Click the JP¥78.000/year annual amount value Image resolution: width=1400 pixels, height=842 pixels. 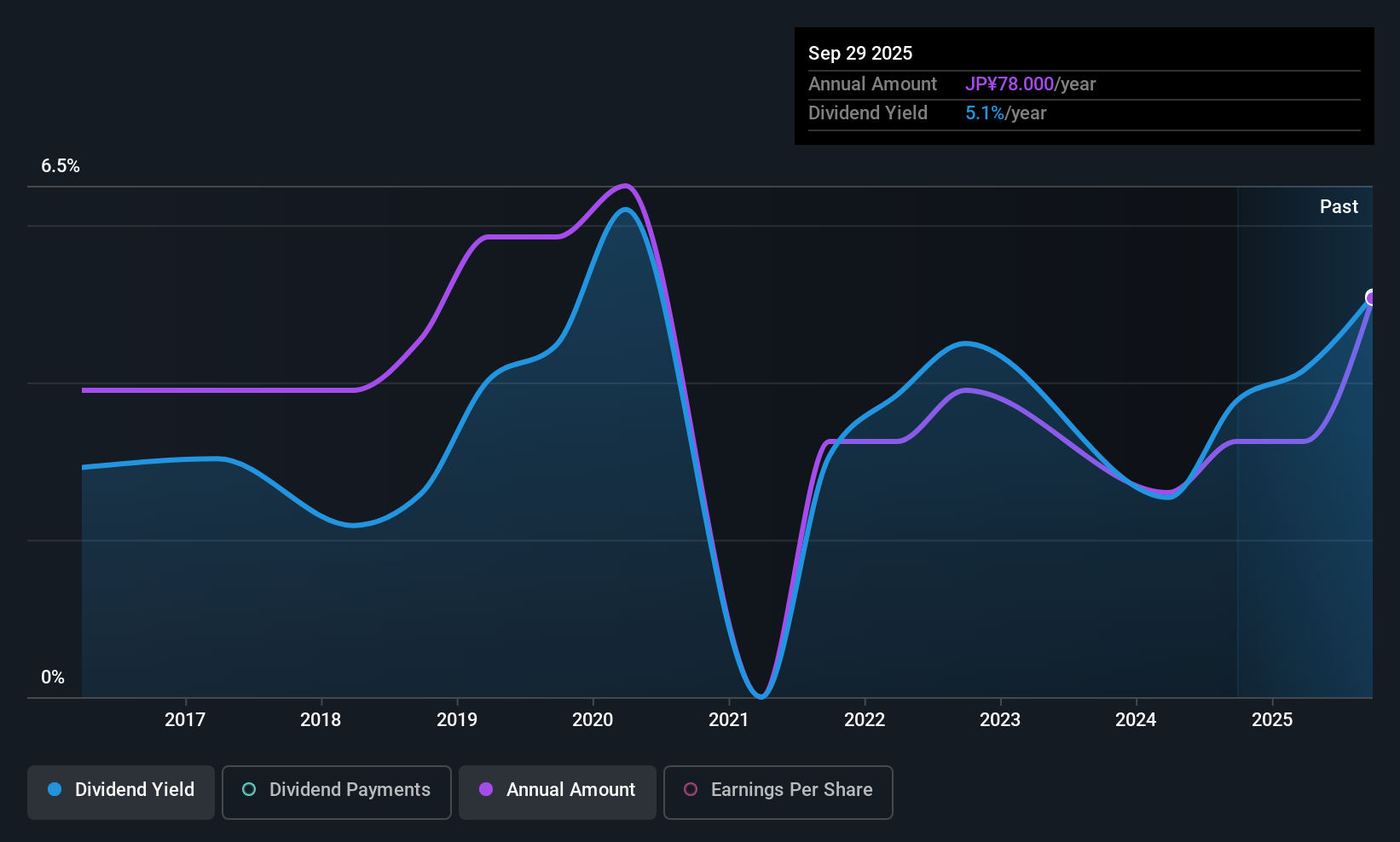[x=1030, y=84]
